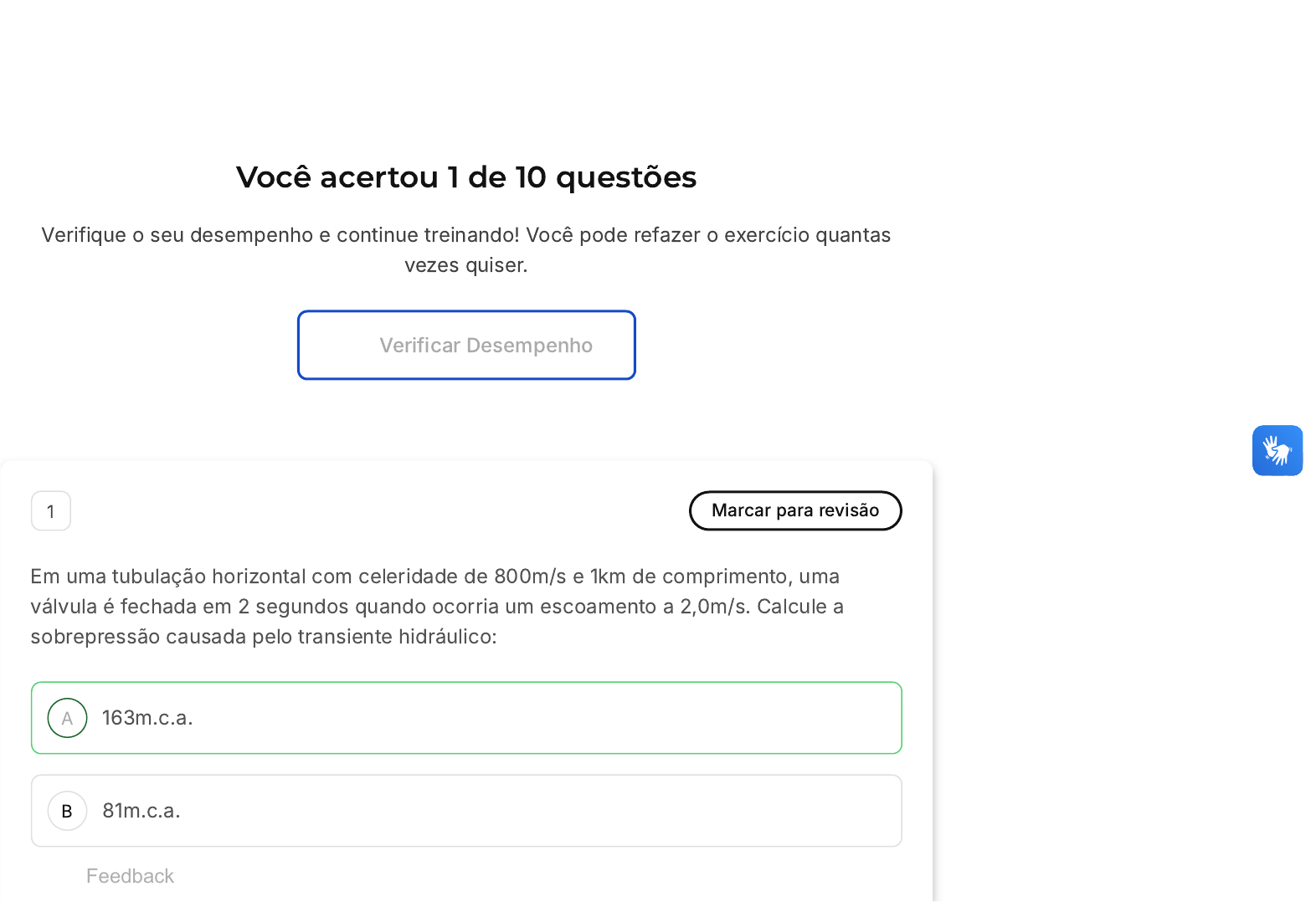The image size is (1316, 902).
Task: Choose the 81m.c.a. answer text
Action: 141,811
